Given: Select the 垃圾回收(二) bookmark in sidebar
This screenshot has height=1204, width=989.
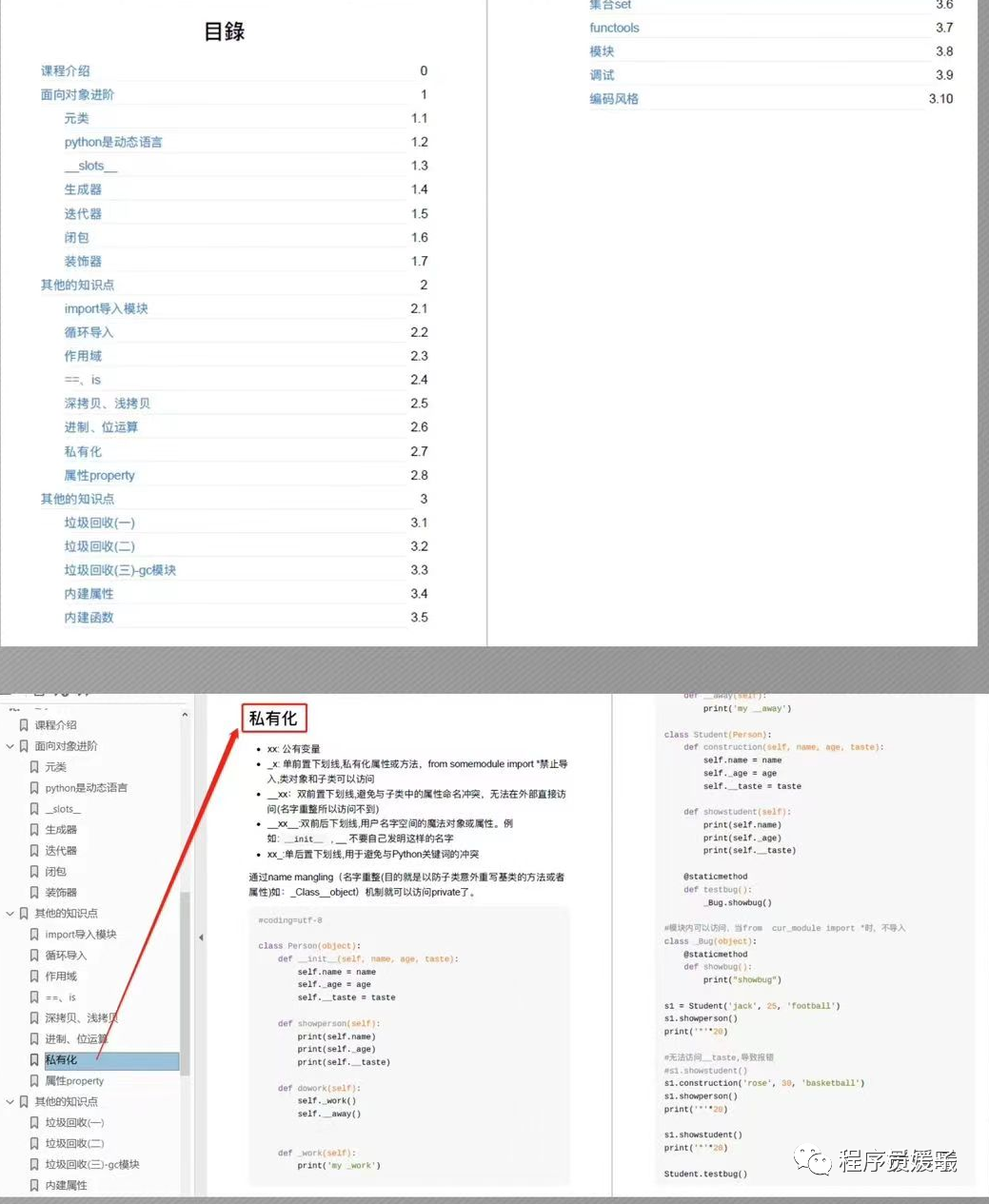Looking at the screenshot, I should pyautogui.click(x=74, y=1144).
